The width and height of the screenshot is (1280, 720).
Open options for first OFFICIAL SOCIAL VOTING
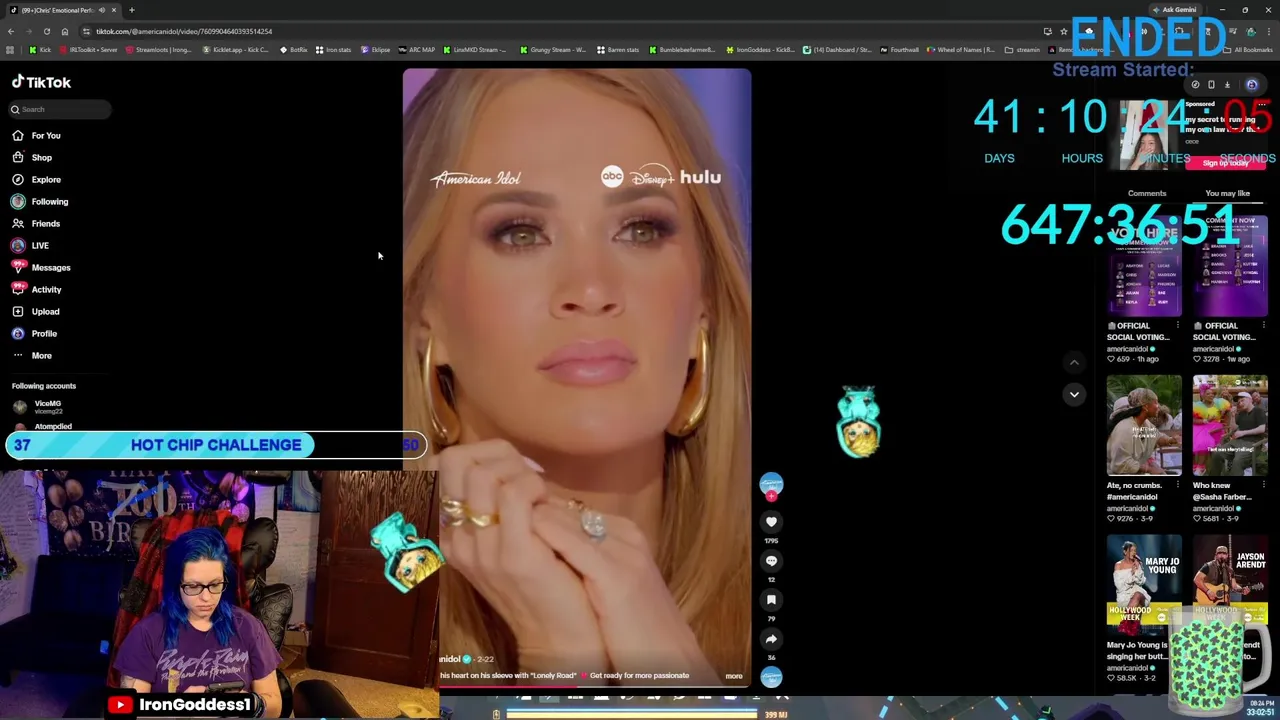point(1177,325)
